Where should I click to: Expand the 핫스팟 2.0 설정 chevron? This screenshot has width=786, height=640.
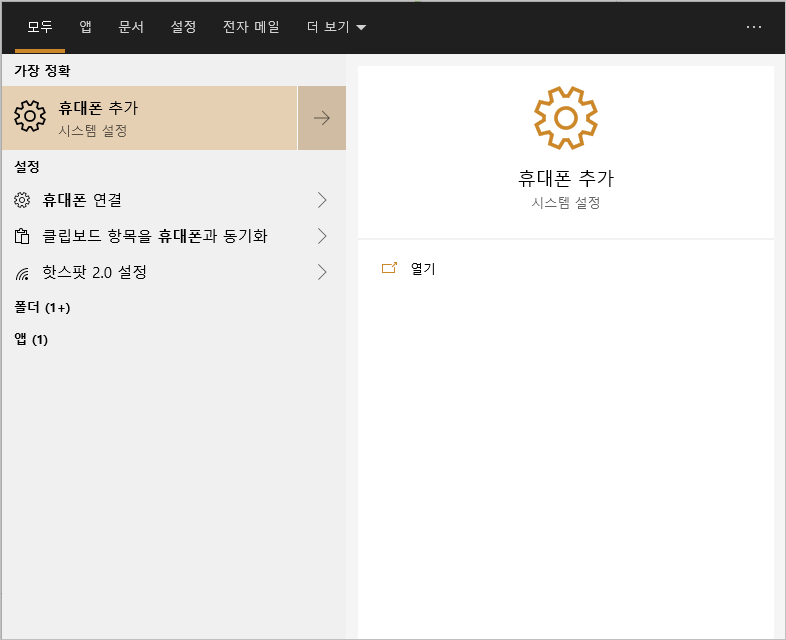pyautogui.click(x=322, y=272)
